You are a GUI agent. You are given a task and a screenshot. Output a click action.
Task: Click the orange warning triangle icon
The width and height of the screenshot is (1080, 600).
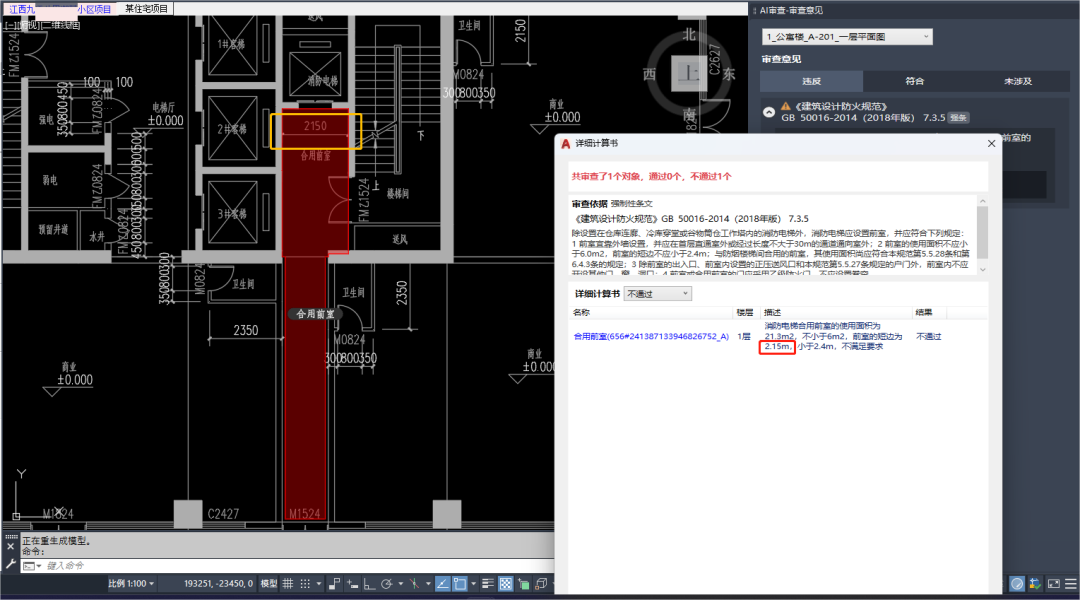pyautogui.click(x=785, y=106)
